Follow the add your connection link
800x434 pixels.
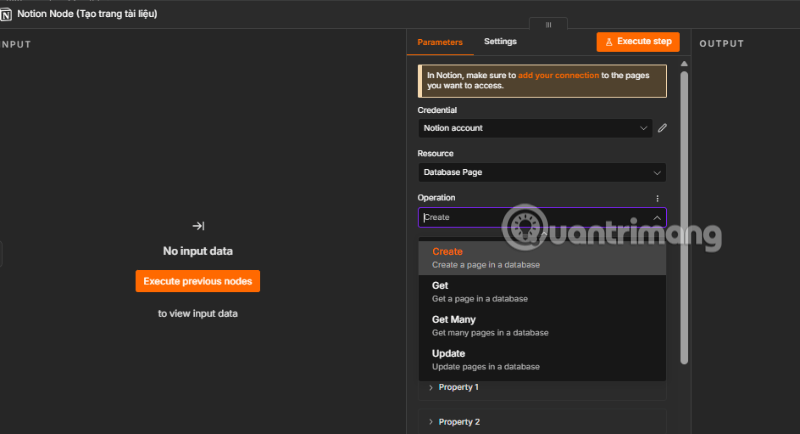[x=558, y=75]
